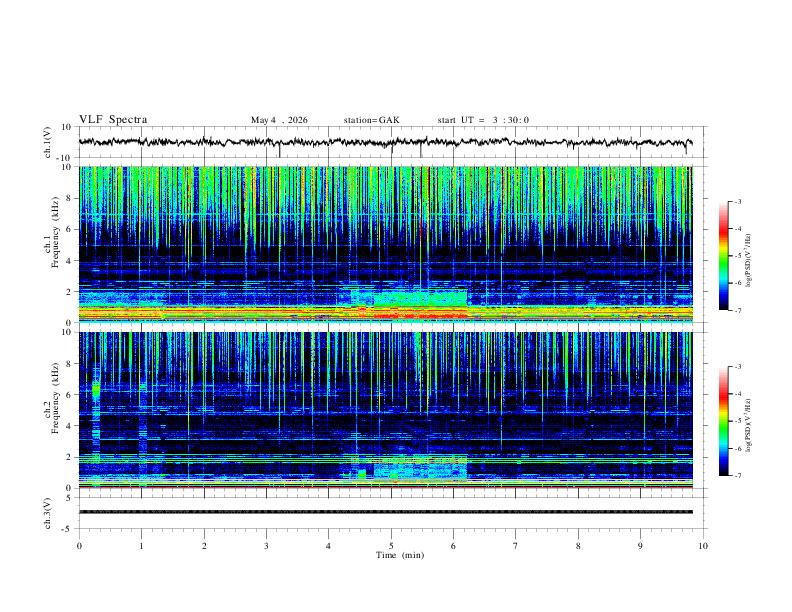Click the start UT time label
This screenshot has width=792, height=612.
(x=483, y=120)
